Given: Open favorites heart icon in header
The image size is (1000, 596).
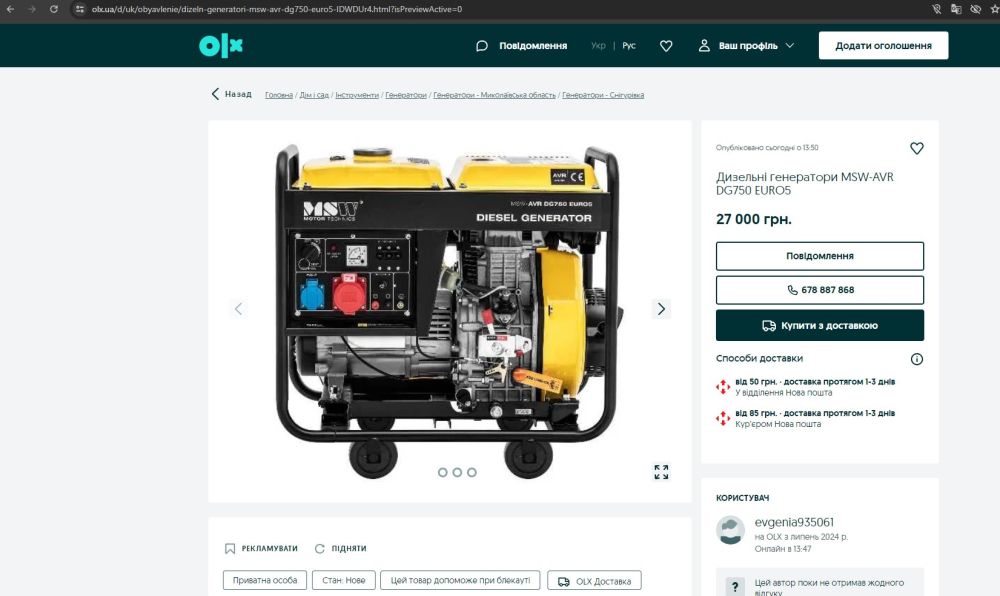Looking at the screenshot, I should [666, 46].
